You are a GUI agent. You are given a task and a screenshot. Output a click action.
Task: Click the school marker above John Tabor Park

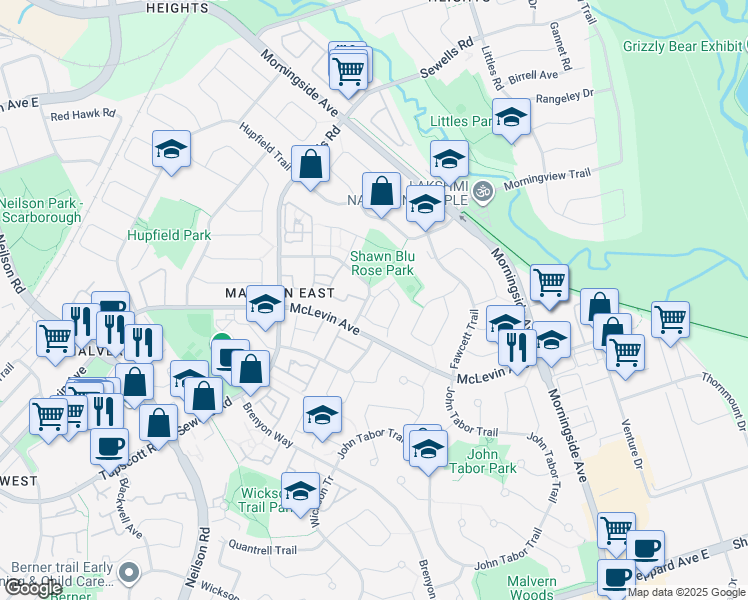427,449
